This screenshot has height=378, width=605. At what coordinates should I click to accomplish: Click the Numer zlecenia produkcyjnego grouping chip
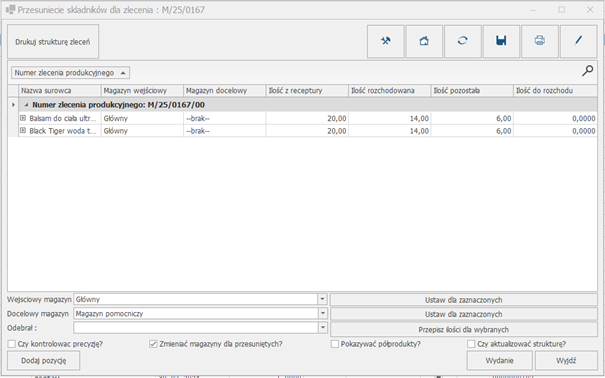pyautogui.click(x=70, y=73)
